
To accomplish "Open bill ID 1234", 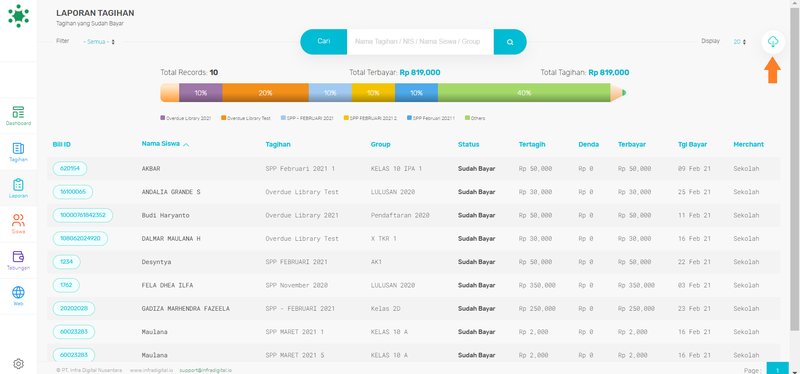I will 66,262.
